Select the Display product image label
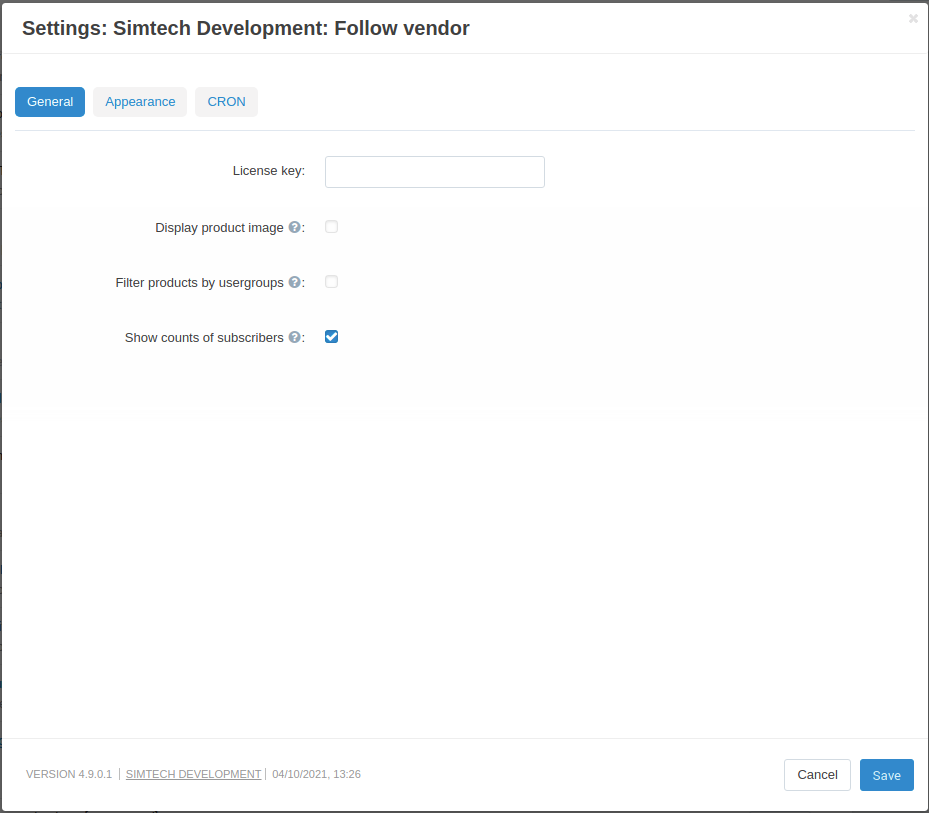 219,228
